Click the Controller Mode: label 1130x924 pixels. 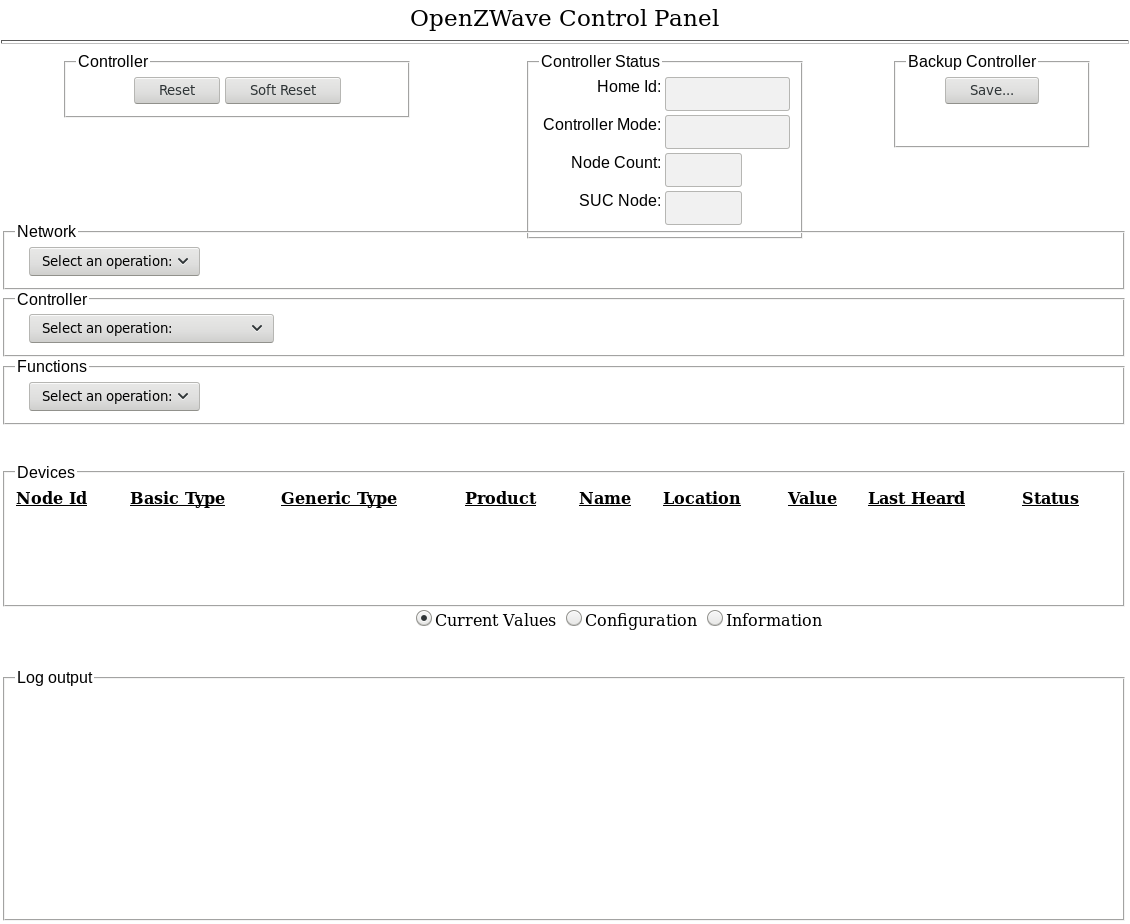(x=602, y=125)
